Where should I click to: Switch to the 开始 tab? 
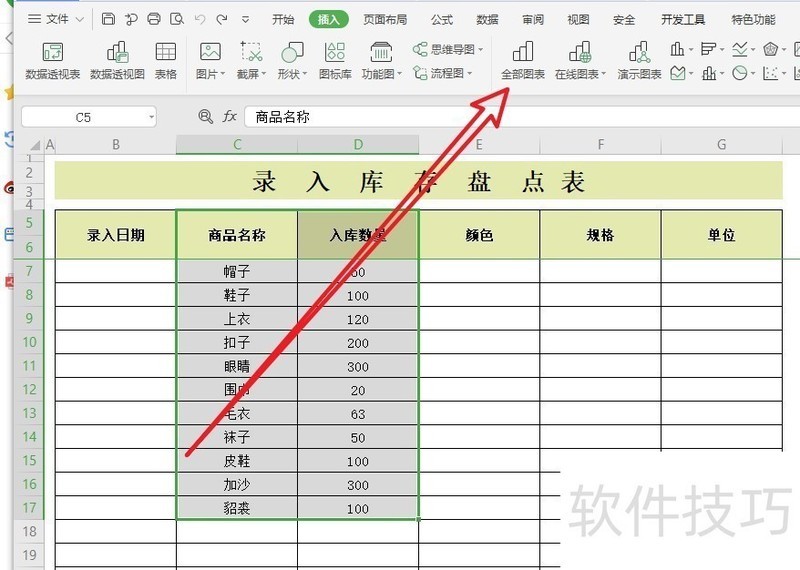283,19
